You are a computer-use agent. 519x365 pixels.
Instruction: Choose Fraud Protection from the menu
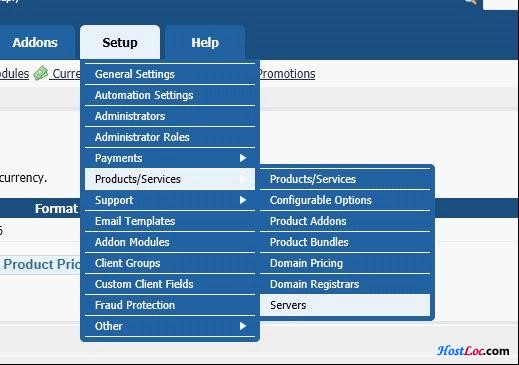[x=170, y=305]
